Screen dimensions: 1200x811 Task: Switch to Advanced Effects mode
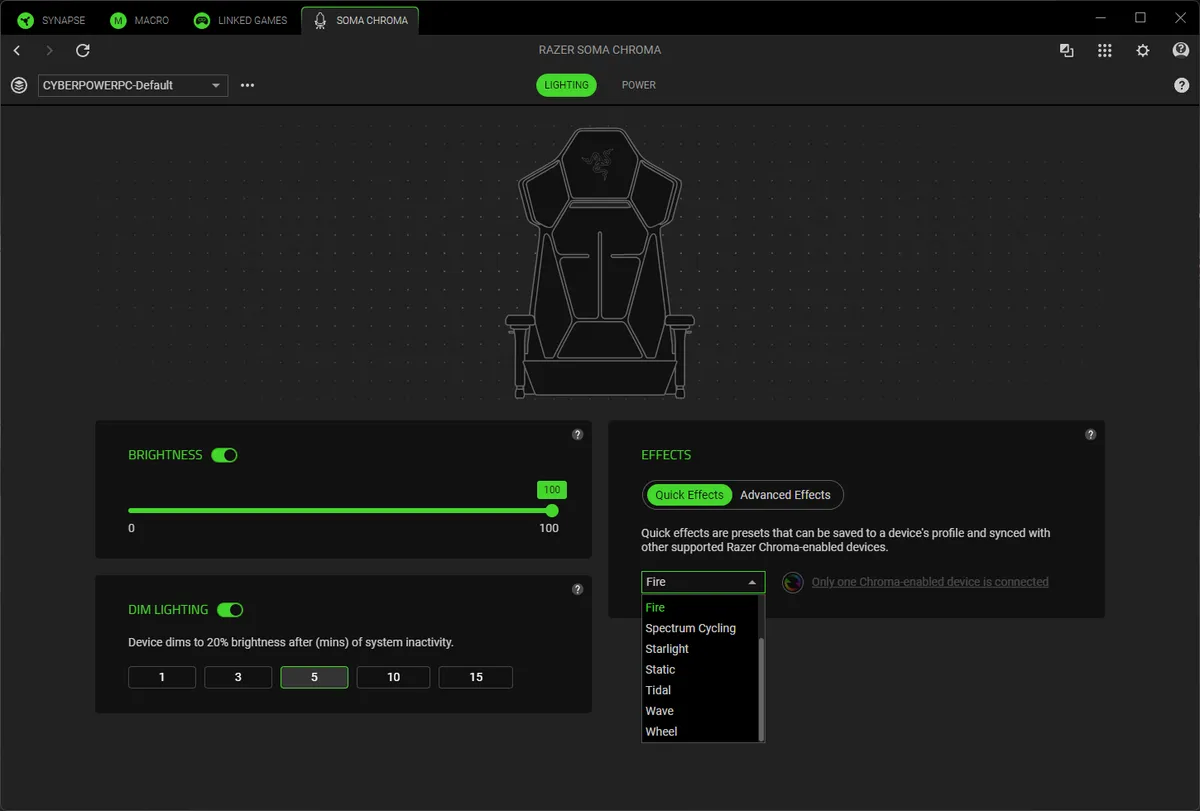click(x=785, y=495)
